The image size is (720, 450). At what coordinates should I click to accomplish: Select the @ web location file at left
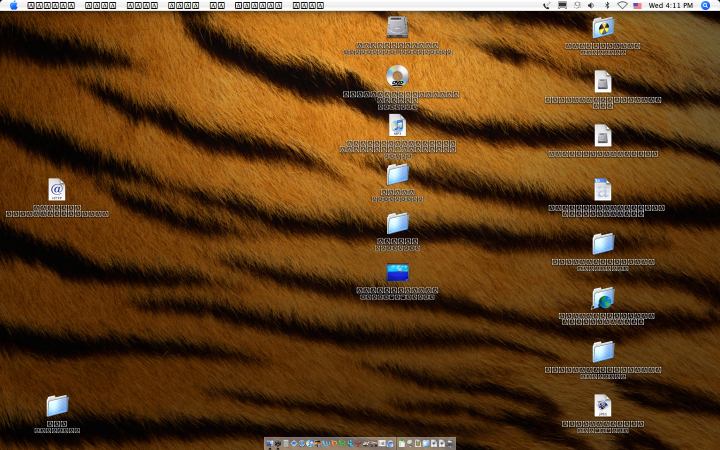(x=57, y=190)
